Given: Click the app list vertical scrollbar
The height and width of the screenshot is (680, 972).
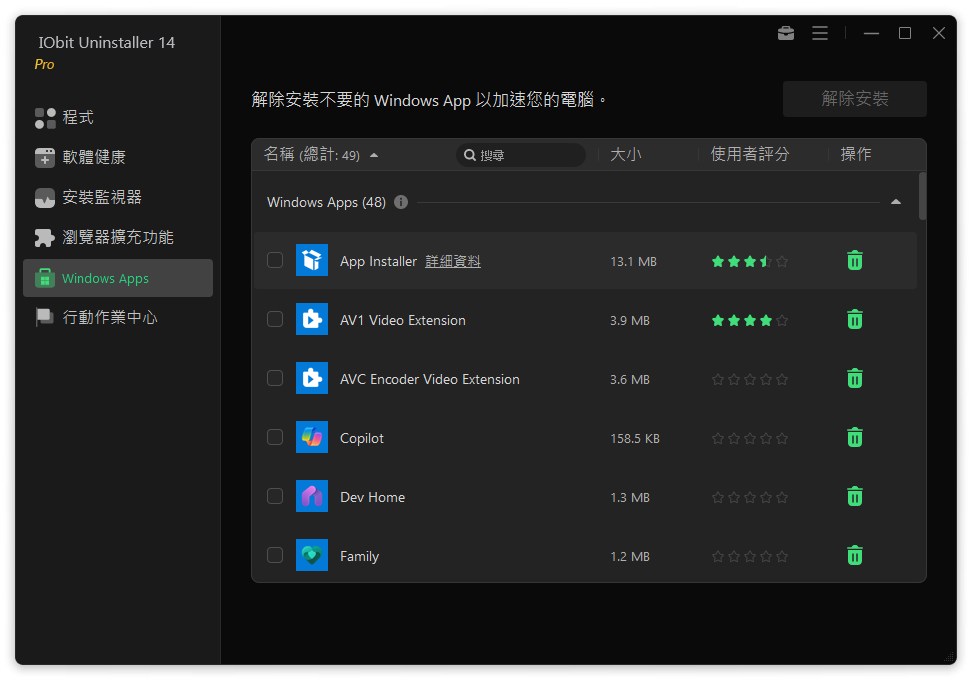Looking at the screenshot, I should click(x=922, y=196).
